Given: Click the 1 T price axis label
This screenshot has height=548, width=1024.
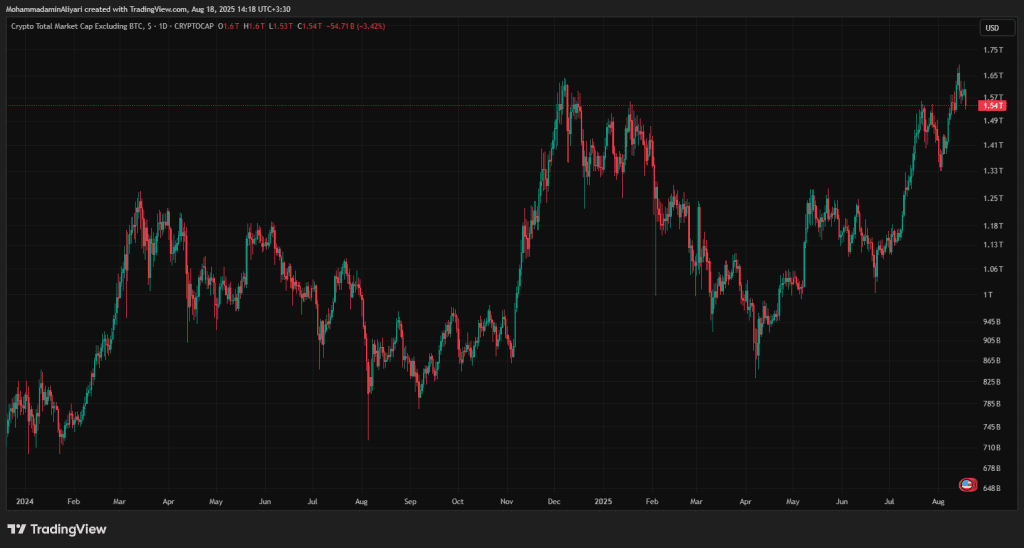Looking at the screenshot, I should pos(989,294).
